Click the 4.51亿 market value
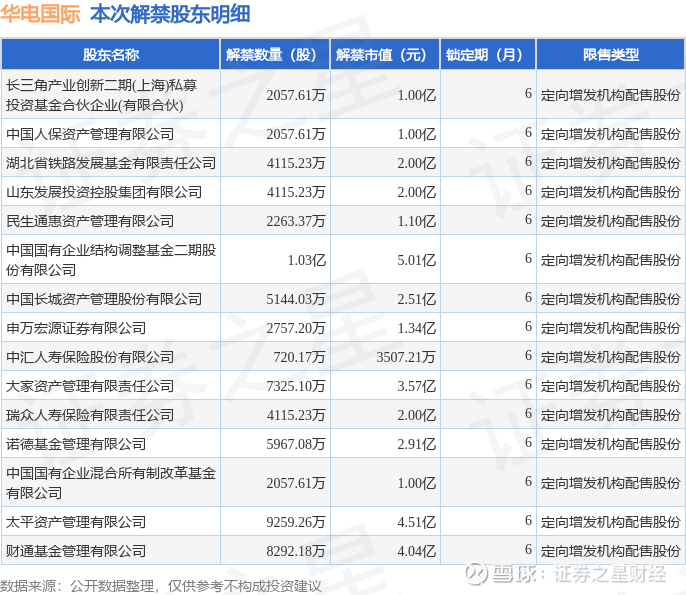686x595 pixels. [416, 522]
